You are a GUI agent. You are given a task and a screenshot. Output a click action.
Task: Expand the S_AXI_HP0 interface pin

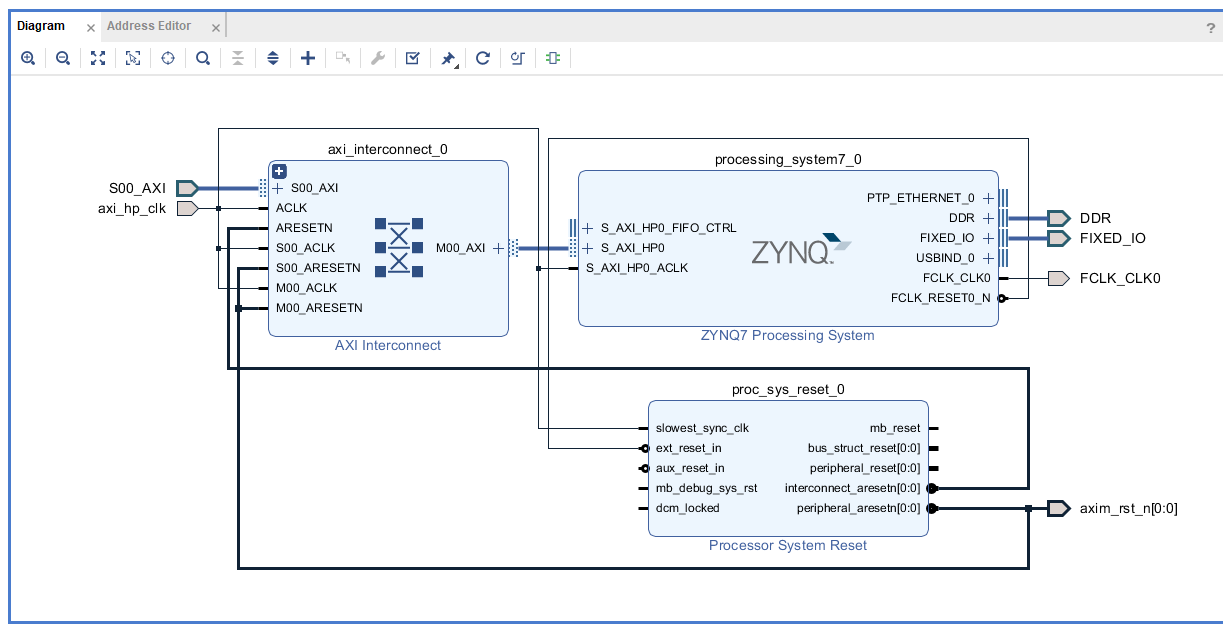coord(588,248)
